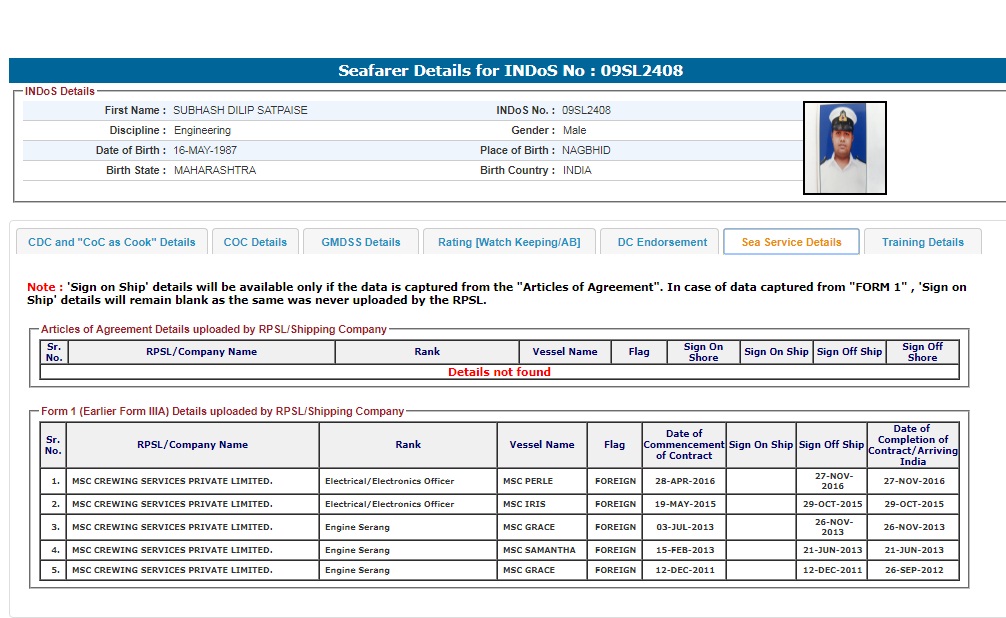Click the Sign Off Shore column header

click(x=922, y=352)
